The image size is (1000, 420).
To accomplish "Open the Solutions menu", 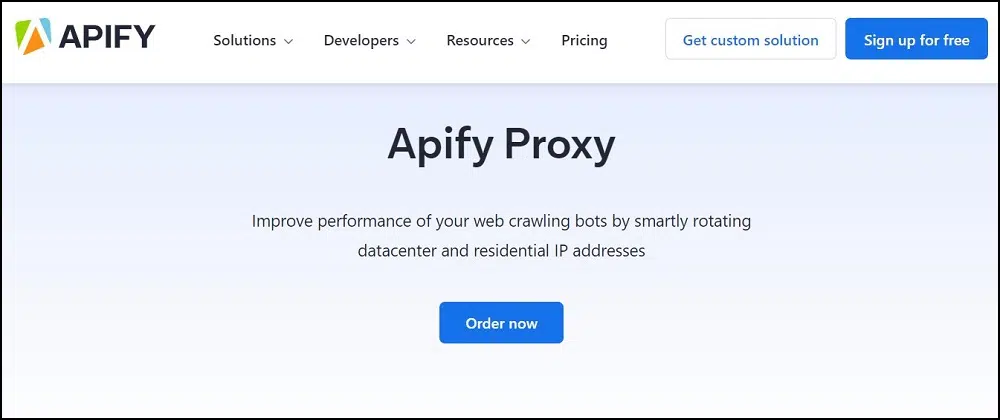I will [244, 41].
